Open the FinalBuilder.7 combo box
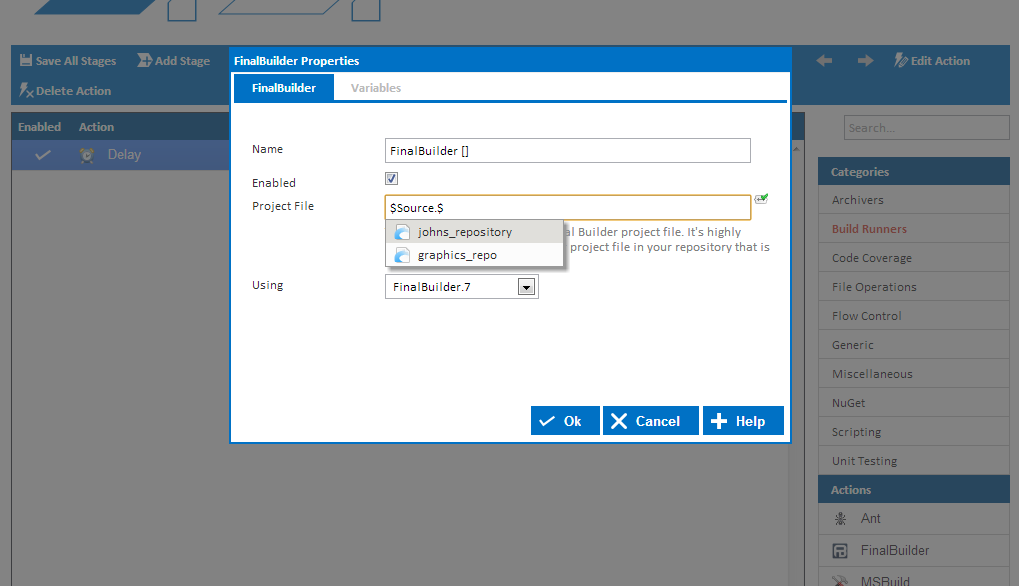This screenshot has width=1019, height=586. pos(461,287)
